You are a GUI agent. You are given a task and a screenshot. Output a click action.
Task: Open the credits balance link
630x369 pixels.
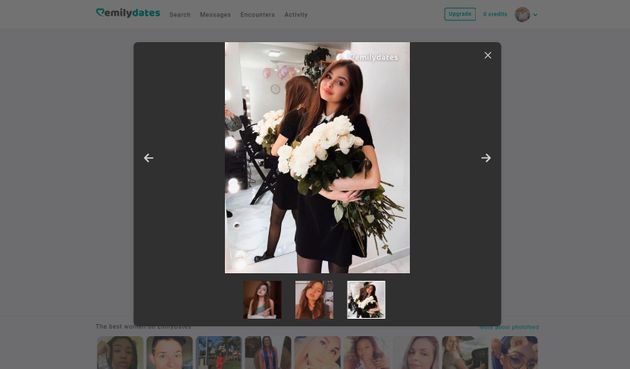tap(495, 14)
